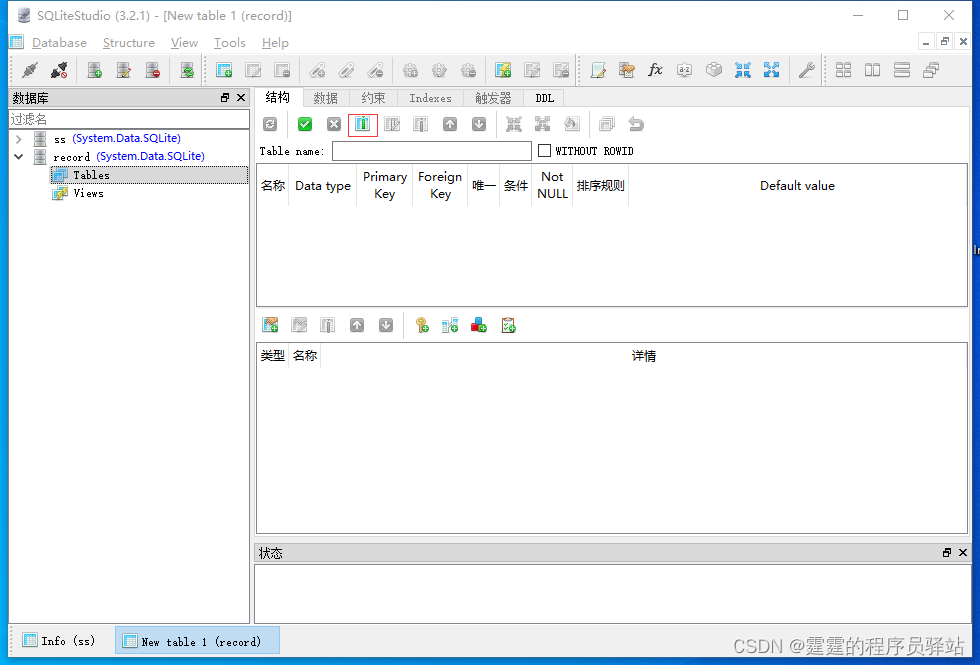Click the blue inward arrows import icon
This screenshot has height=665, width=980.
tap(742, 70)
